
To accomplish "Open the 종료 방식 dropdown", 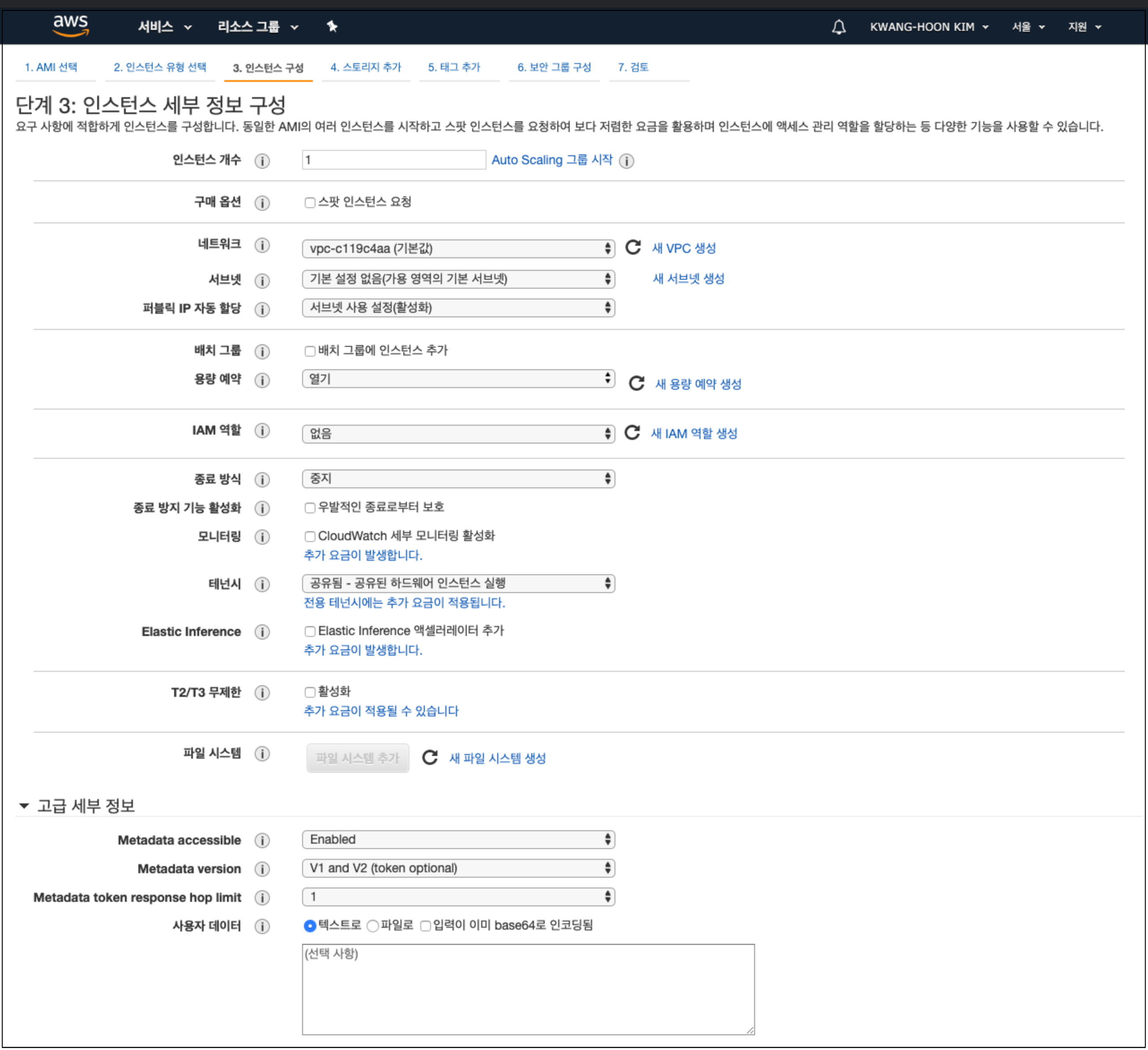I will [x=458, y=479].
